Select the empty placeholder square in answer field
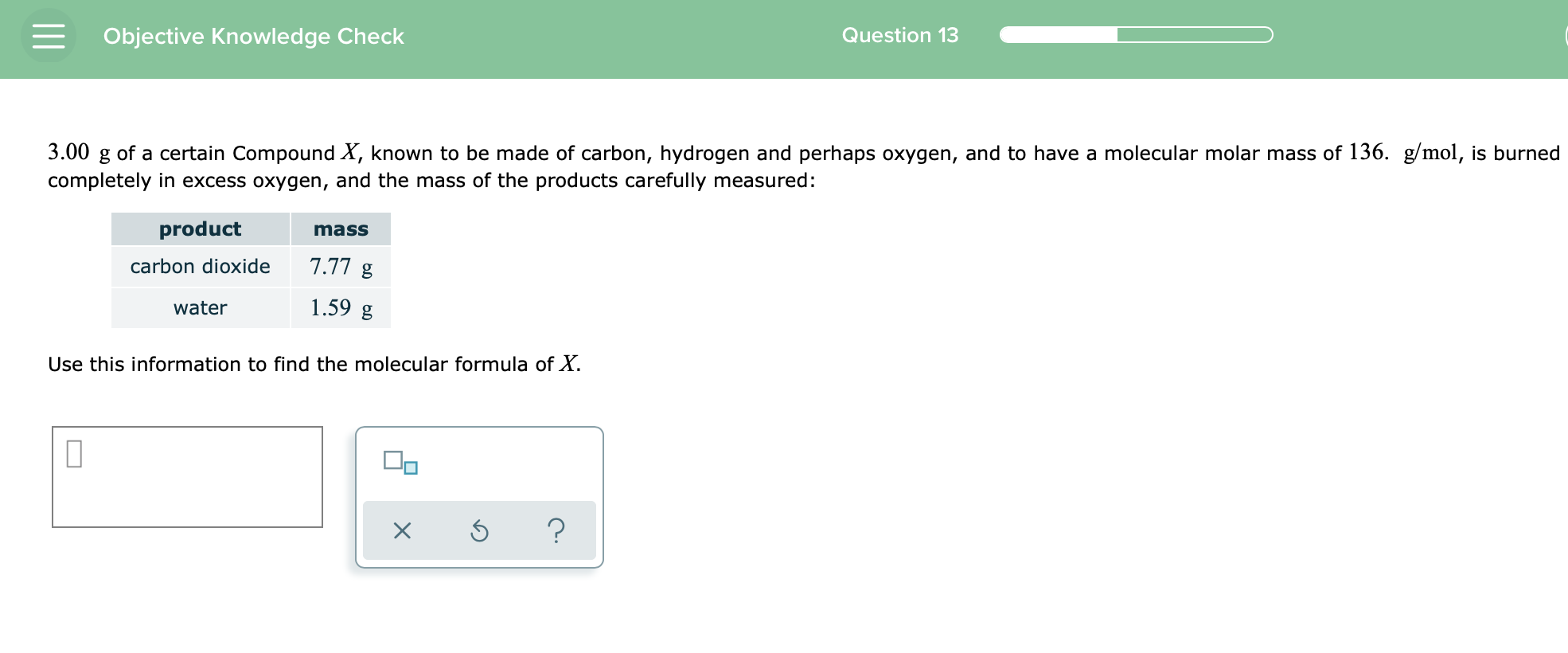The image size is (1568, 653). click(x=74, y=455)
